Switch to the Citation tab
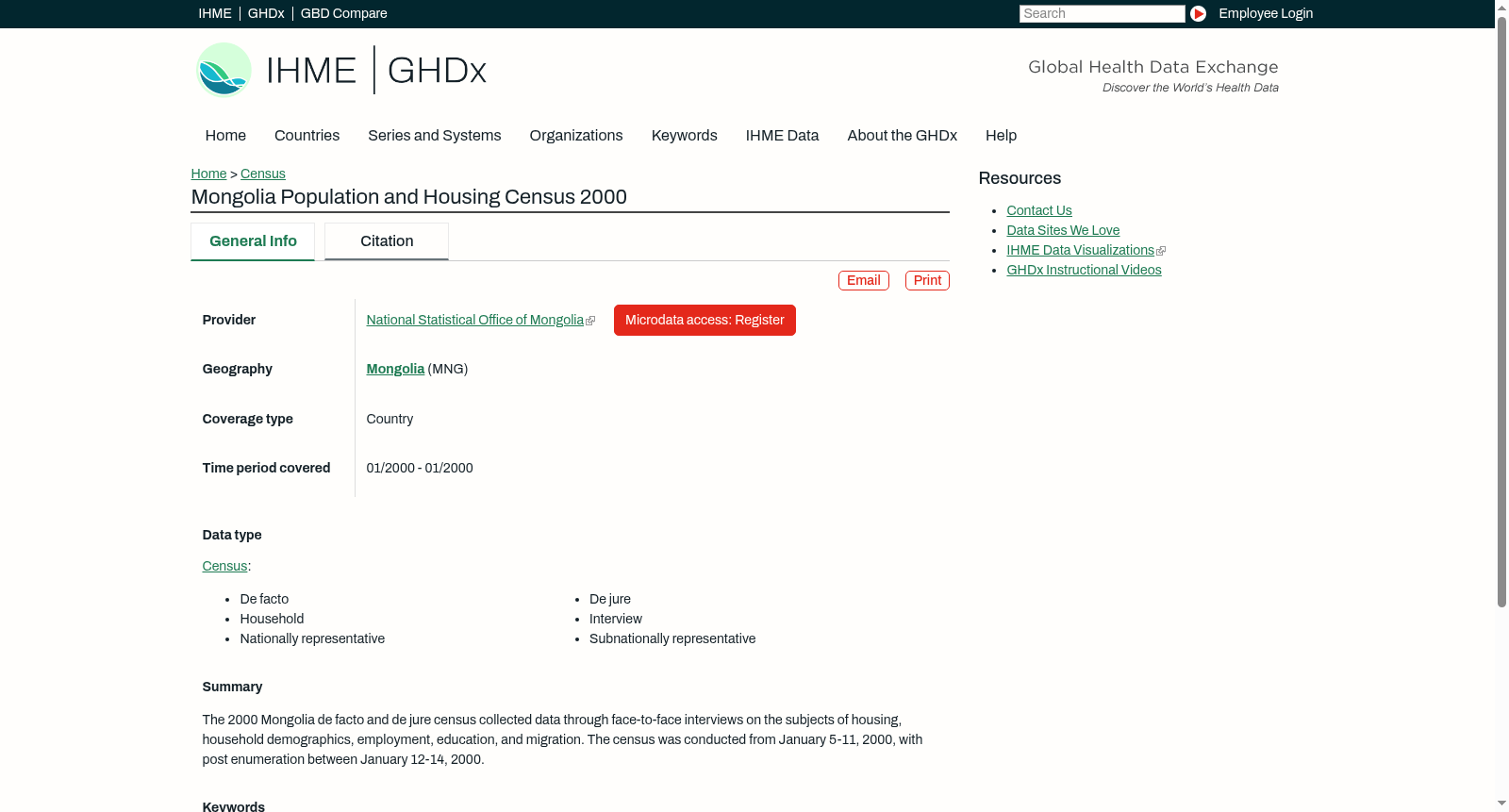The width and height of the screenshot is (1509, 812). 387,241
